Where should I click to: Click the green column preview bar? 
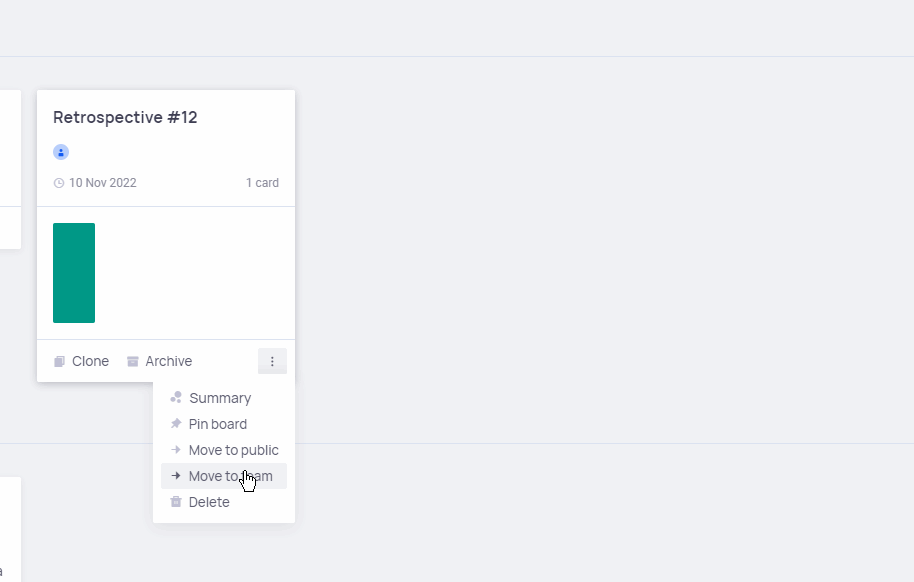74,273
